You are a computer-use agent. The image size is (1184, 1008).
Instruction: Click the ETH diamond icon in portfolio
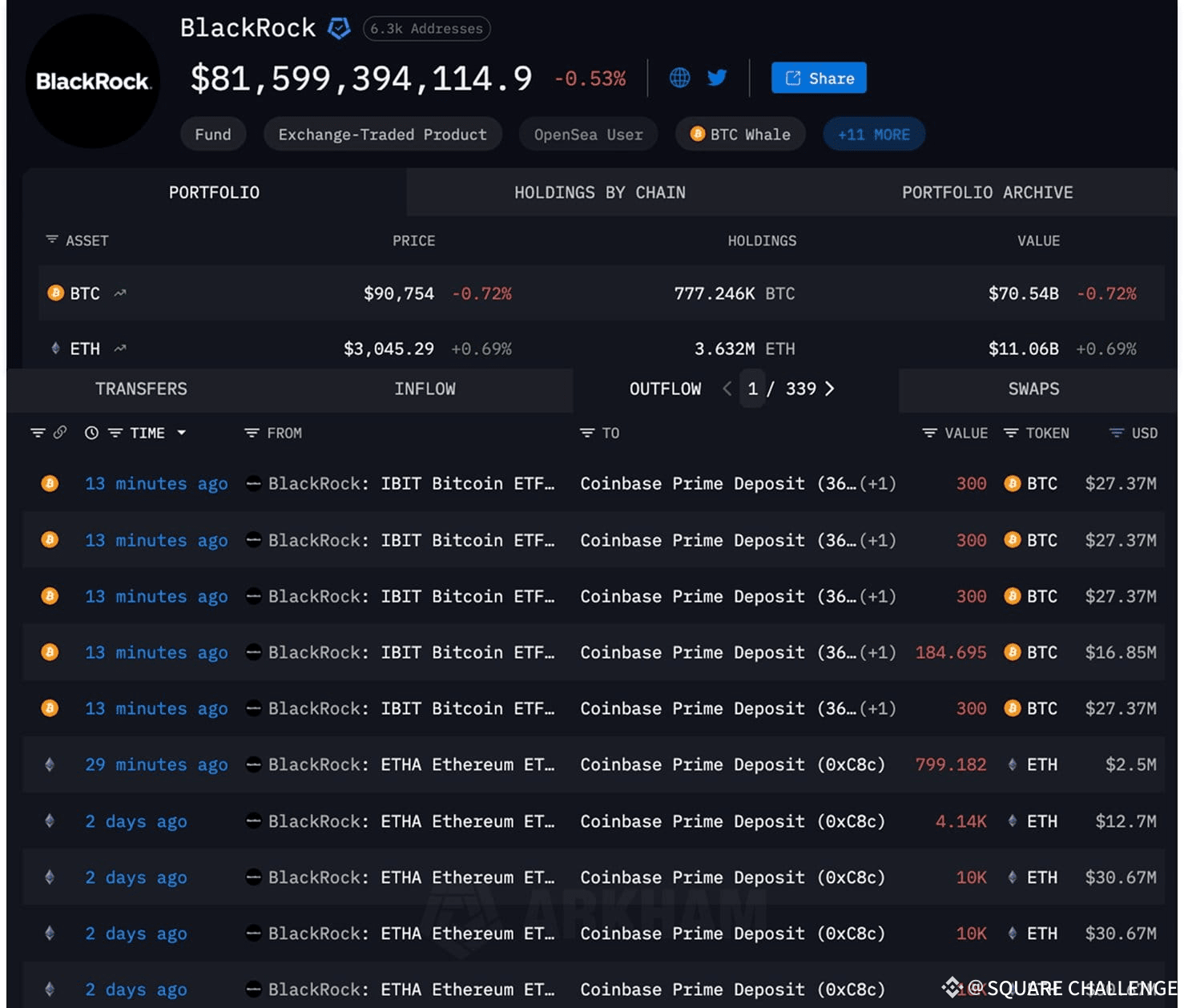pos(55,349)
